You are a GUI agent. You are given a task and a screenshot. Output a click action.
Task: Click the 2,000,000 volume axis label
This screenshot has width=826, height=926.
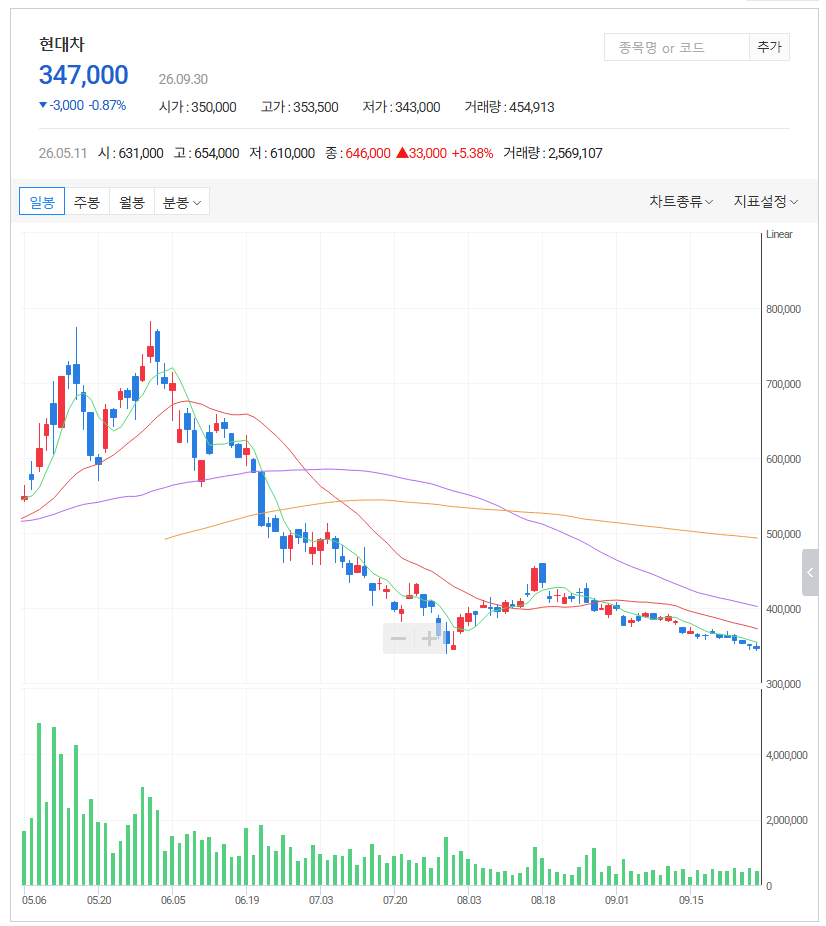(x=787, y=820)
